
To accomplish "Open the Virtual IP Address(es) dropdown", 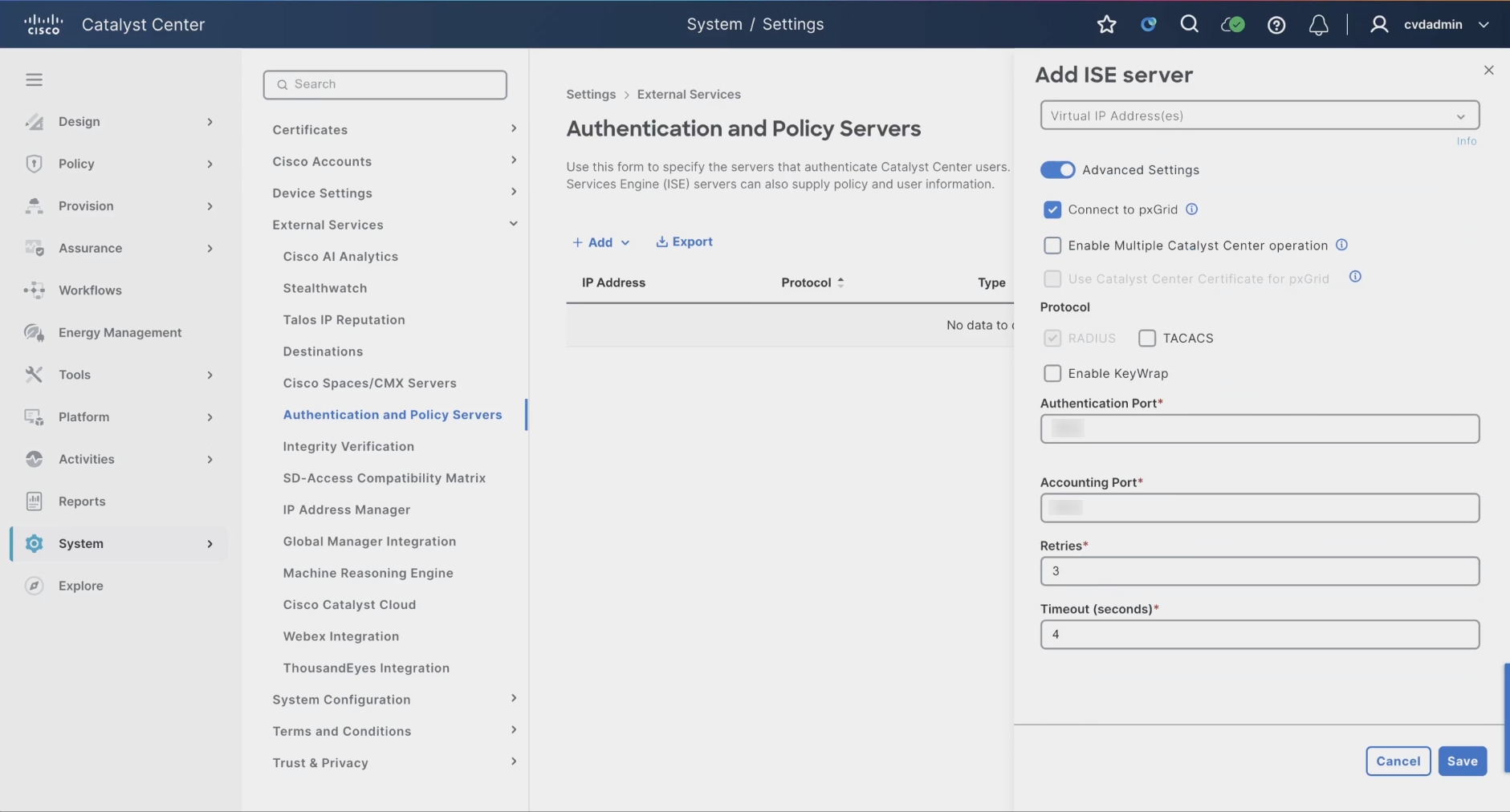I will pyautogui.click(x=1260, y=116).
